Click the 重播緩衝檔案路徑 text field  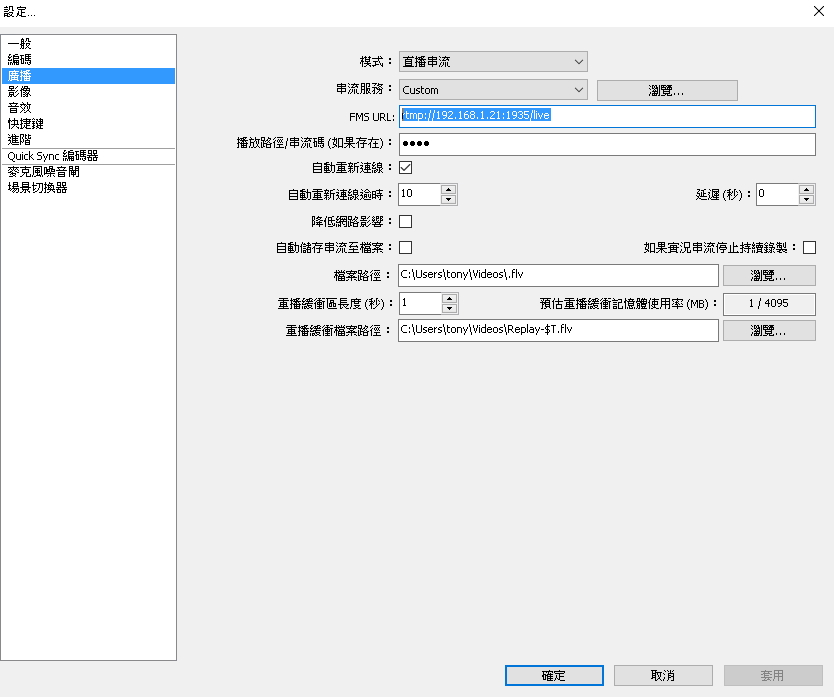pyautogui.click(x=558, y=330)
